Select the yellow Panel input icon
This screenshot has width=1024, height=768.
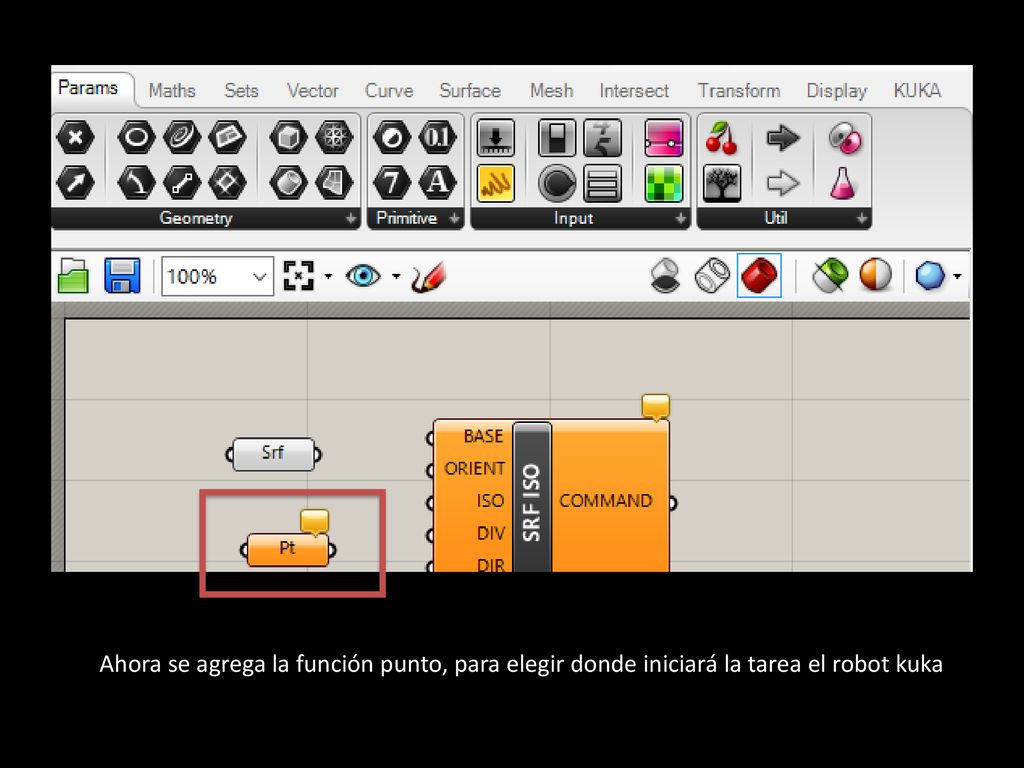(x=496, y=182)
